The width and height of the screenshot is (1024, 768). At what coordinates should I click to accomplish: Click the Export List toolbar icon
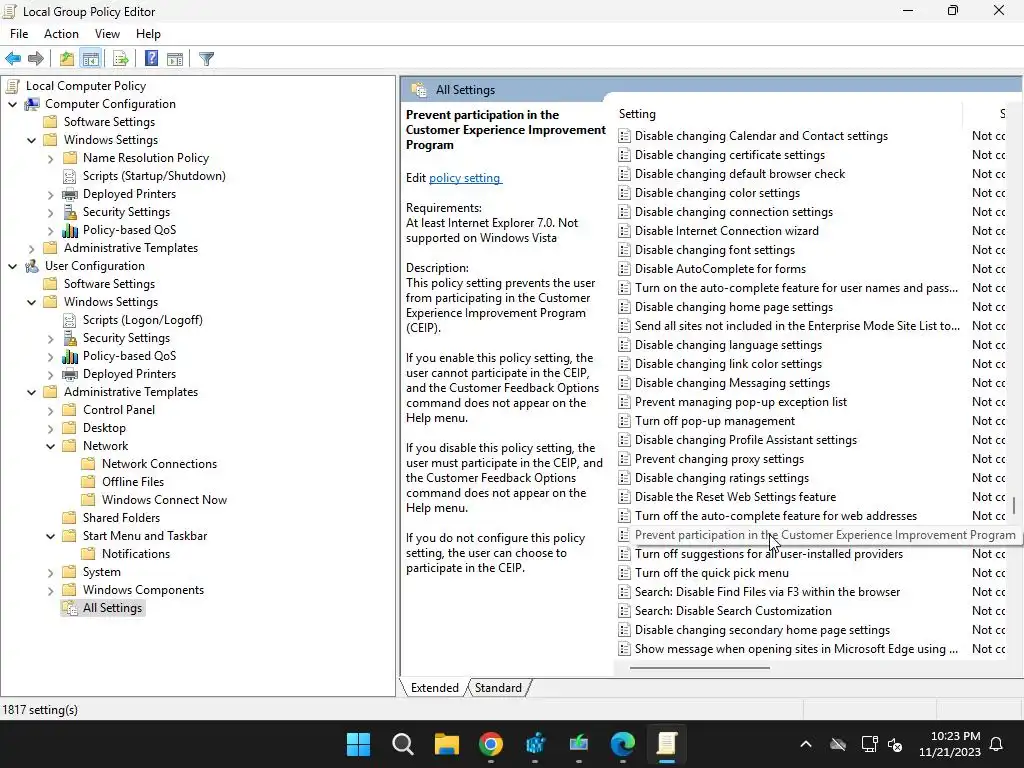121,59
